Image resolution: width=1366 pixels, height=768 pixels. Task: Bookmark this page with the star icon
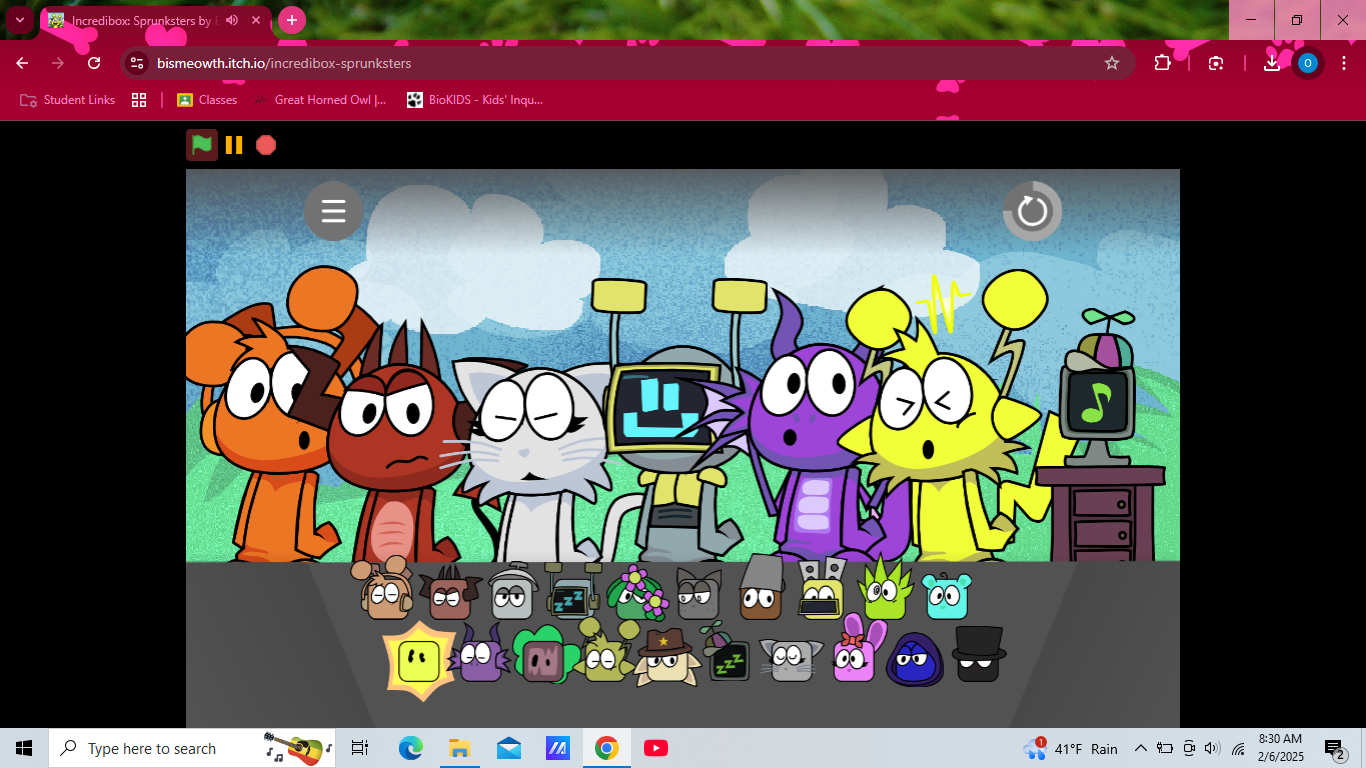tap(1111, 63)
